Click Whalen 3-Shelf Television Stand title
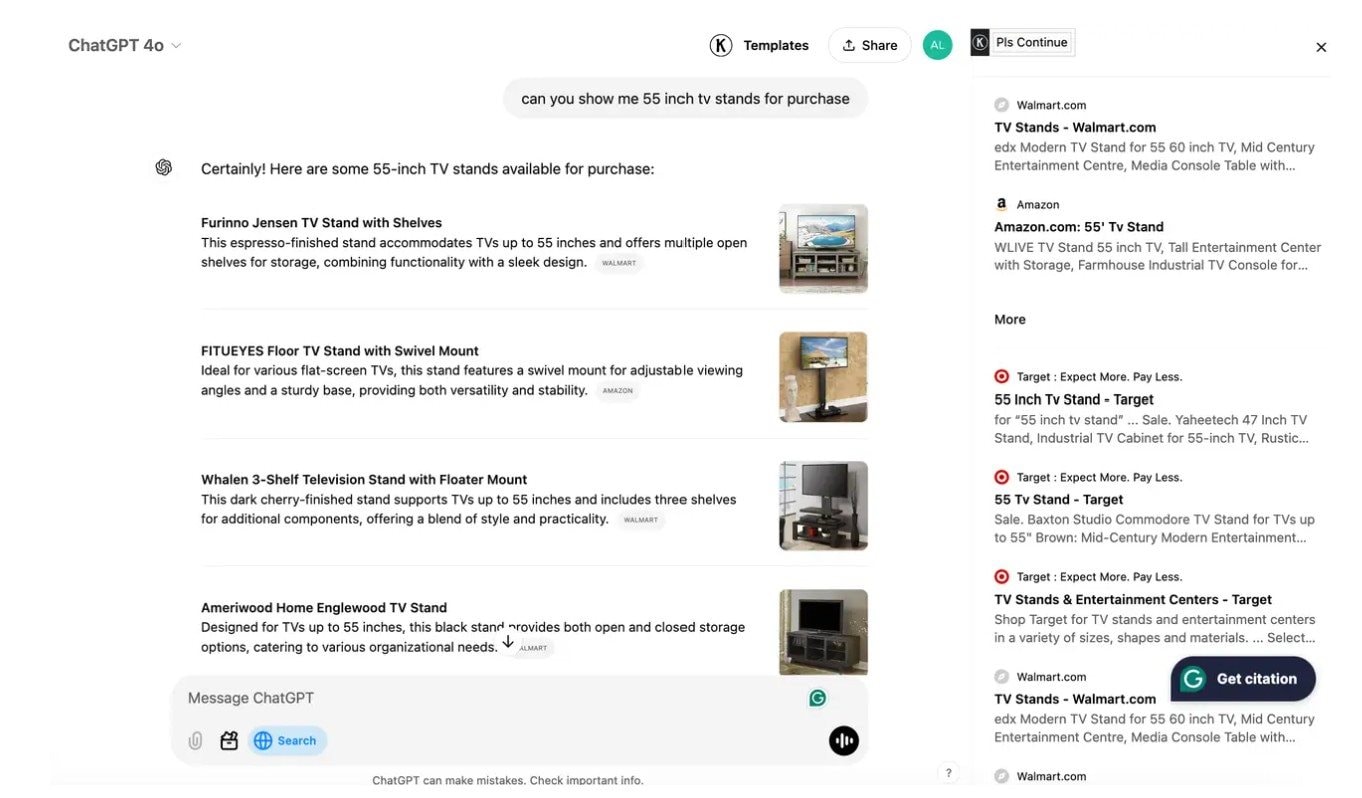Image resolution: width=1362 pixels, height=798 pixels. (x=364, y=480)
